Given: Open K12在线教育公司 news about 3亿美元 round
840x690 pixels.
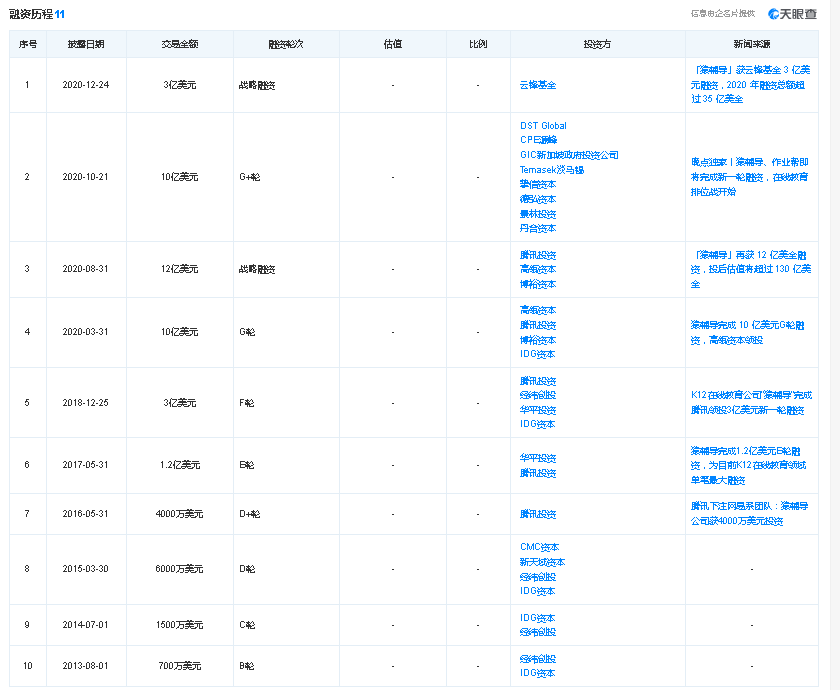Looking at the screenshot, I should 751,402.
